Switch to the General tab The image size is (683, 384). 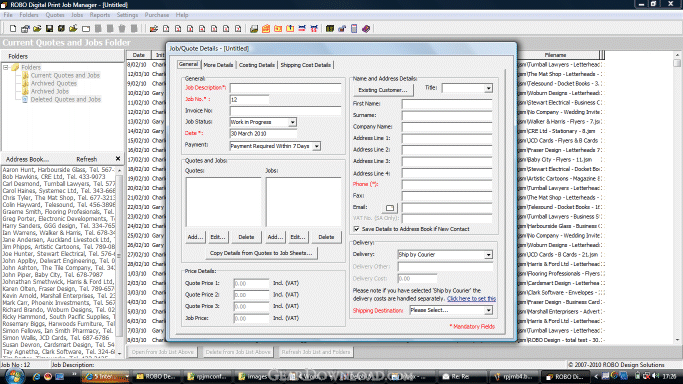pyautogui.click(x=188, y=64)
